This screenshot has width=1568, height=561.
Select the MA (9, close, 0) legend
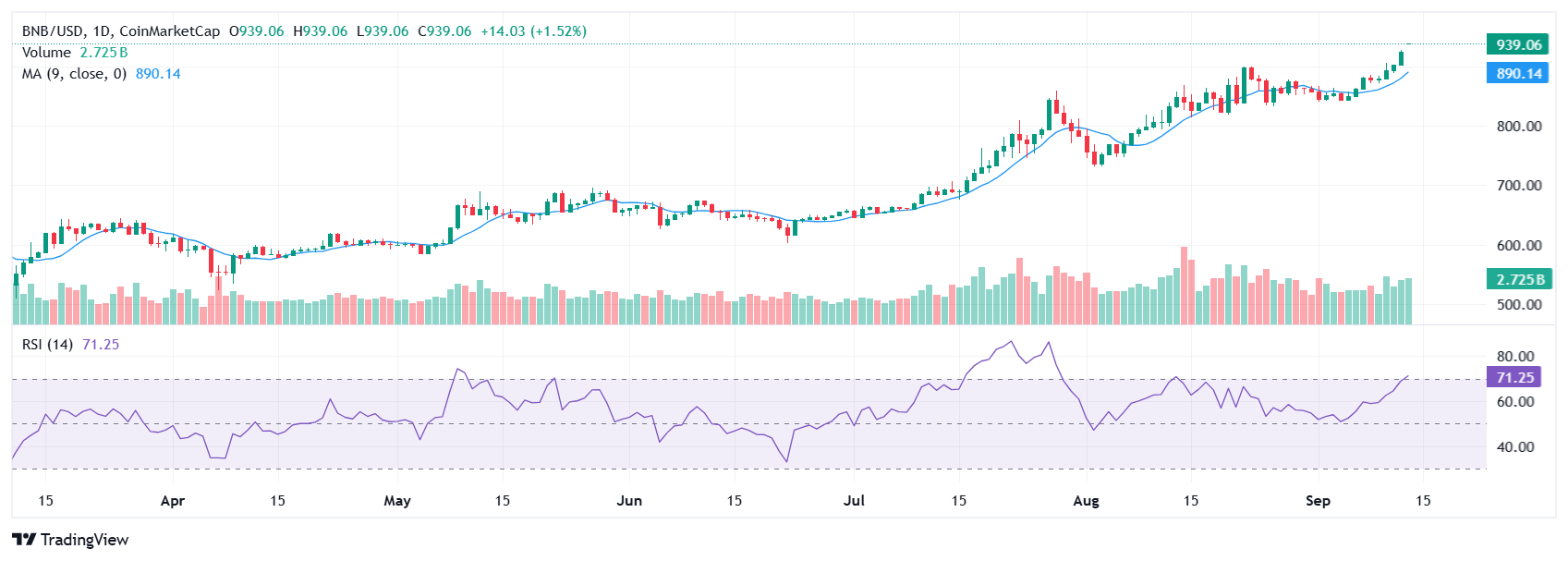[x=74, y=74]
